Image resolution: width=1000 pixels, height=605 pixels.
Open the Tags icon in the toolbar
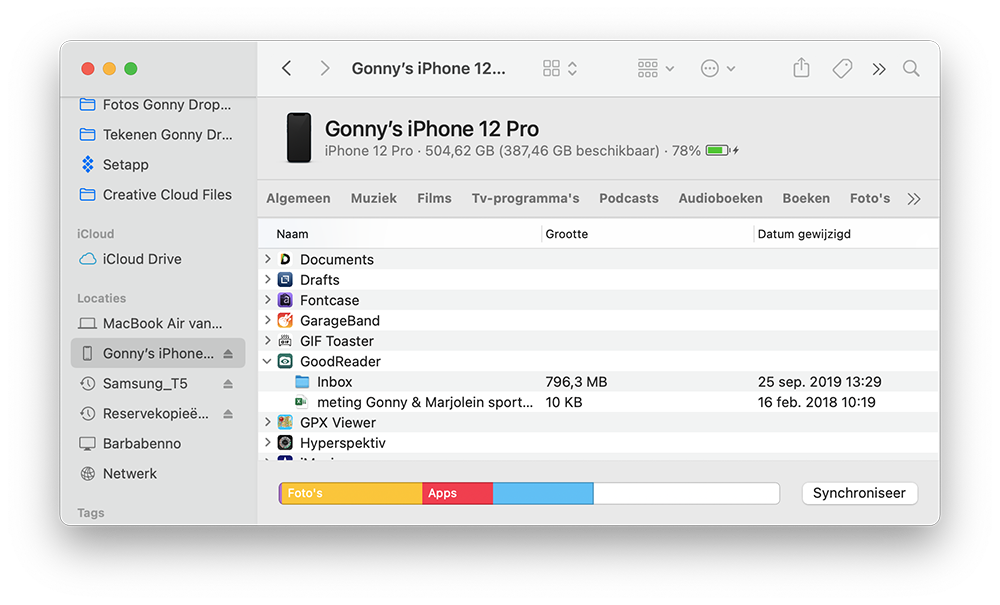coord(841,68)
